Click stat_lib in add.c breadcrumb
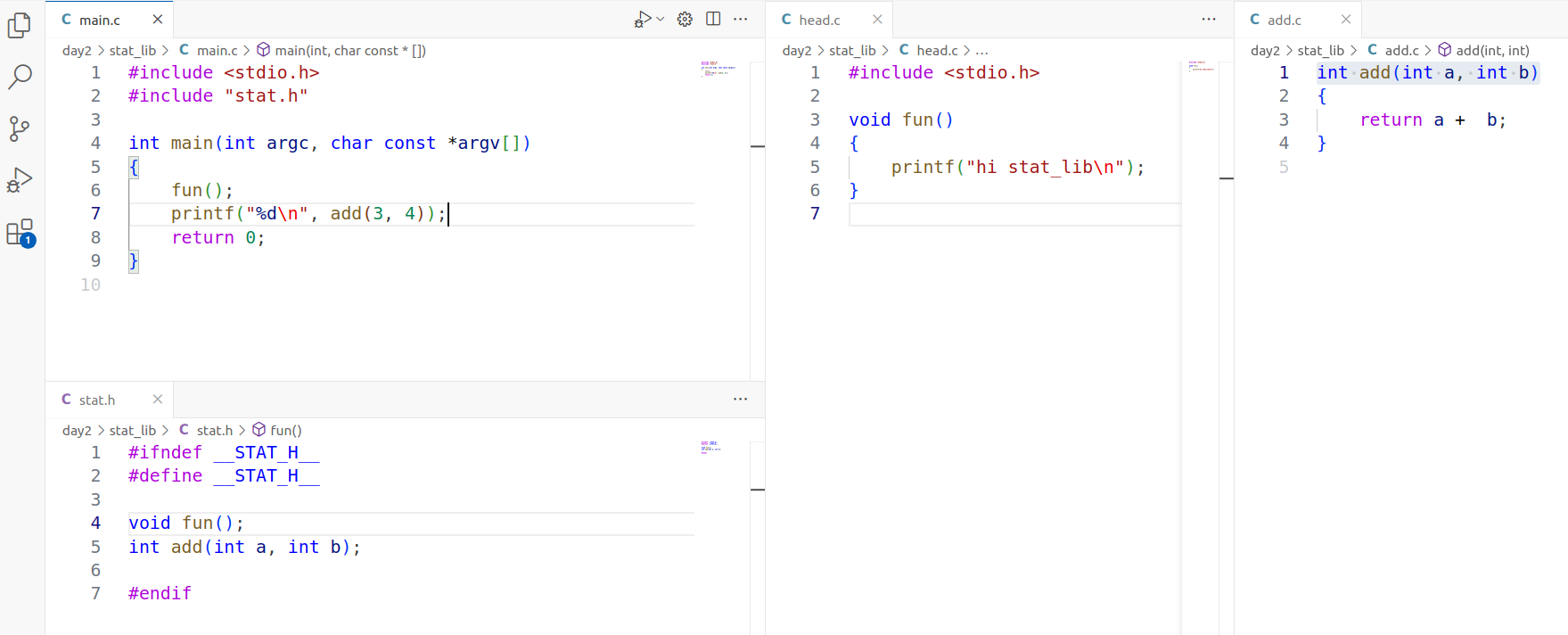The image size is (1568, 635). pos(1321,51)
